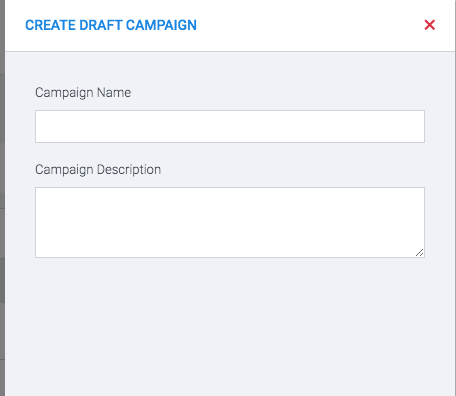Click the CREATE DRAFT CAMPAIGN heading

pyautogui.click(x=111, y=25)
